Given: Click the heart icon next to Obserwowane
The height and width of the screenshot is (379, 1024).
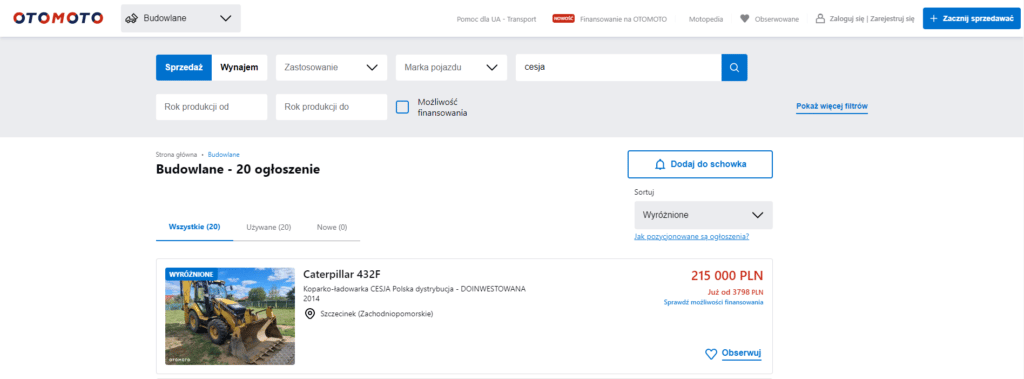Looking at the screenshot, I should point(744,19).
